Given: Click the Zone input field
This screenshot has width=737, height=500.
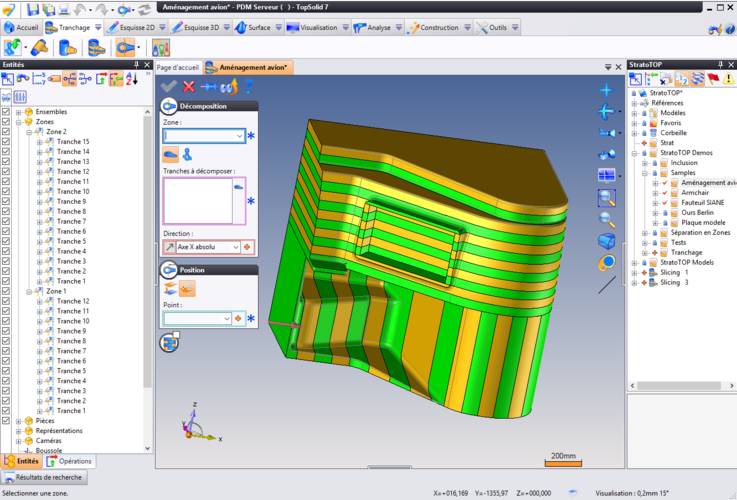Looking at the screenshot, I should click(x=198, y=135).
